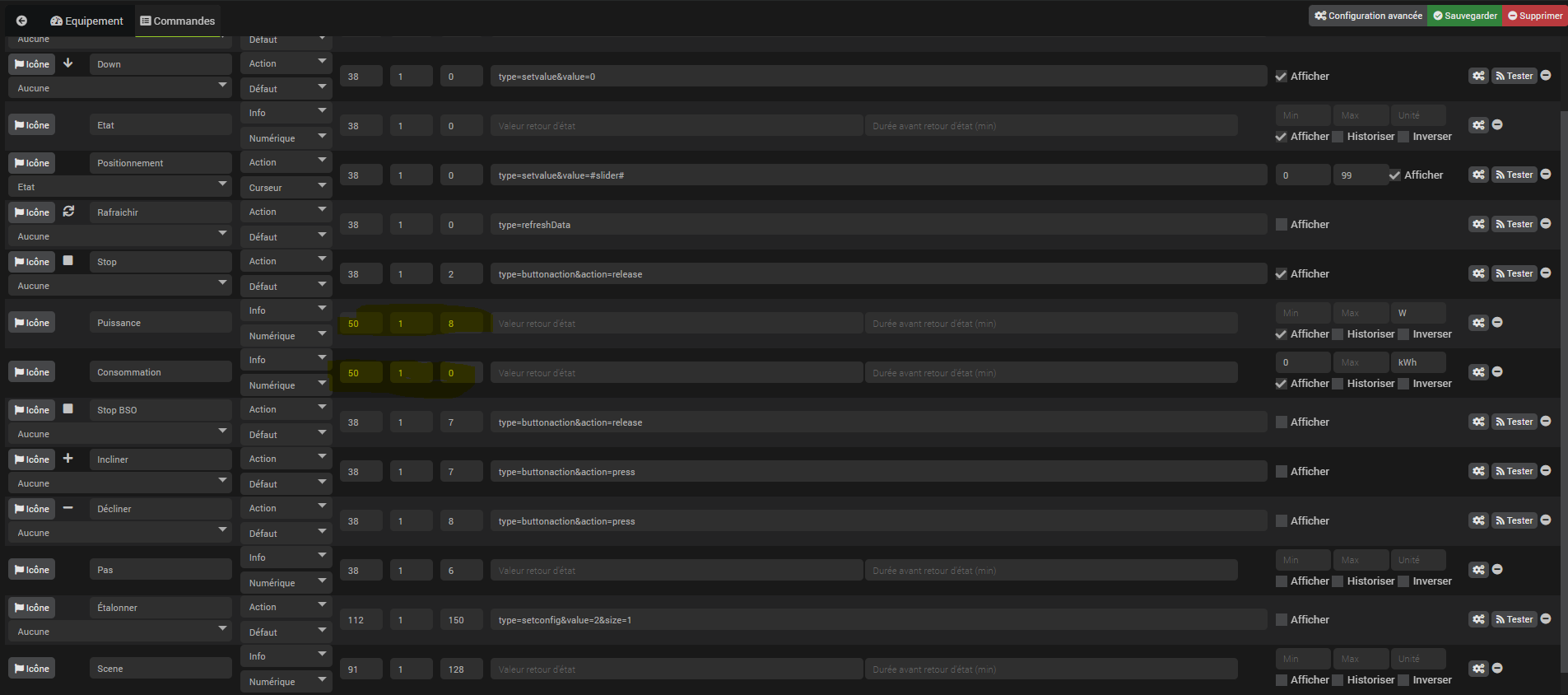Click the Stop command's Icône button
The image size is (1568, 695).
tap(32, 262)
